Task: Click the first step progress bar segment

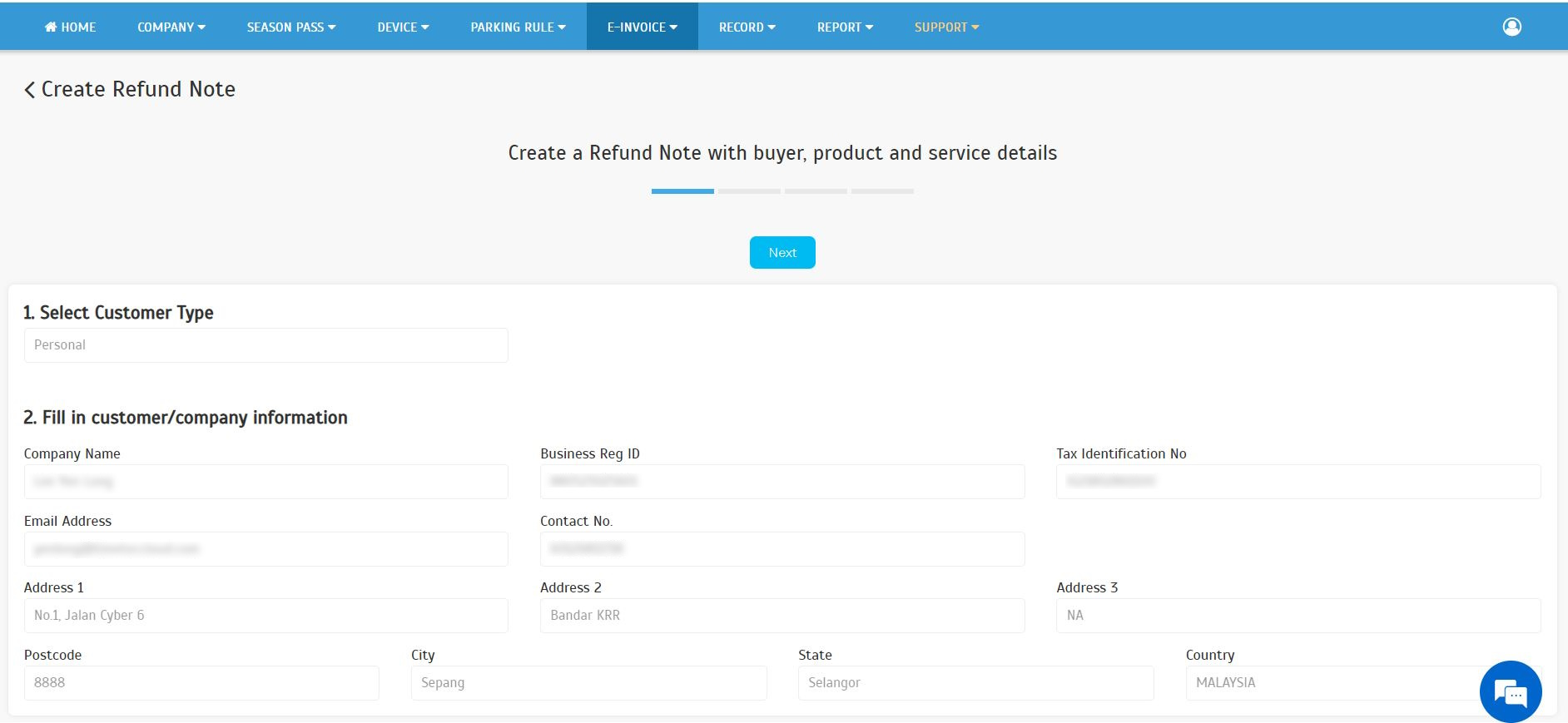Action: pos(682,191)
